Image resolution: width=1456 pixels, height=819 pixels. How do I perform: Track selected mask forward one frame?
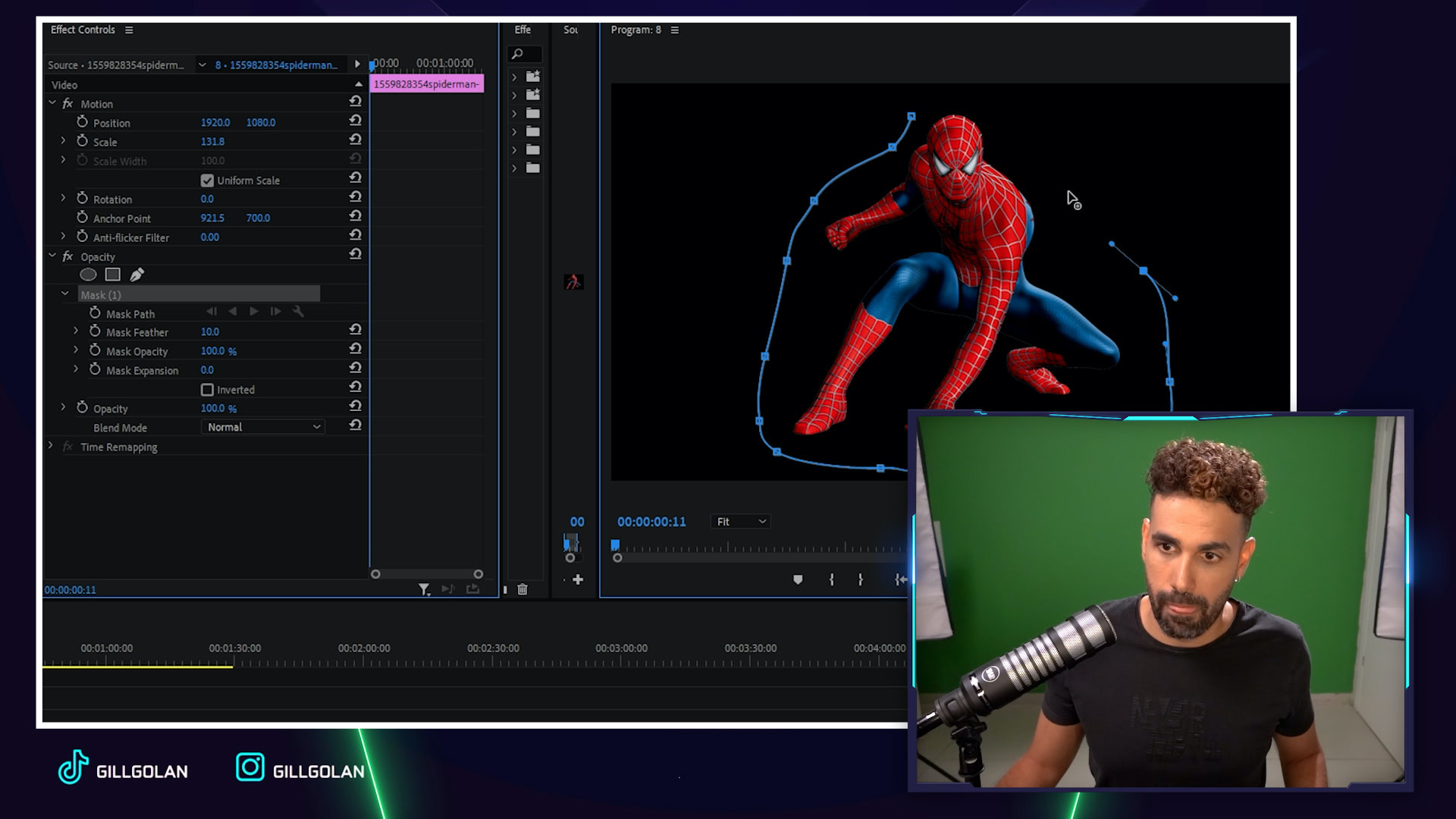[275, 312]
